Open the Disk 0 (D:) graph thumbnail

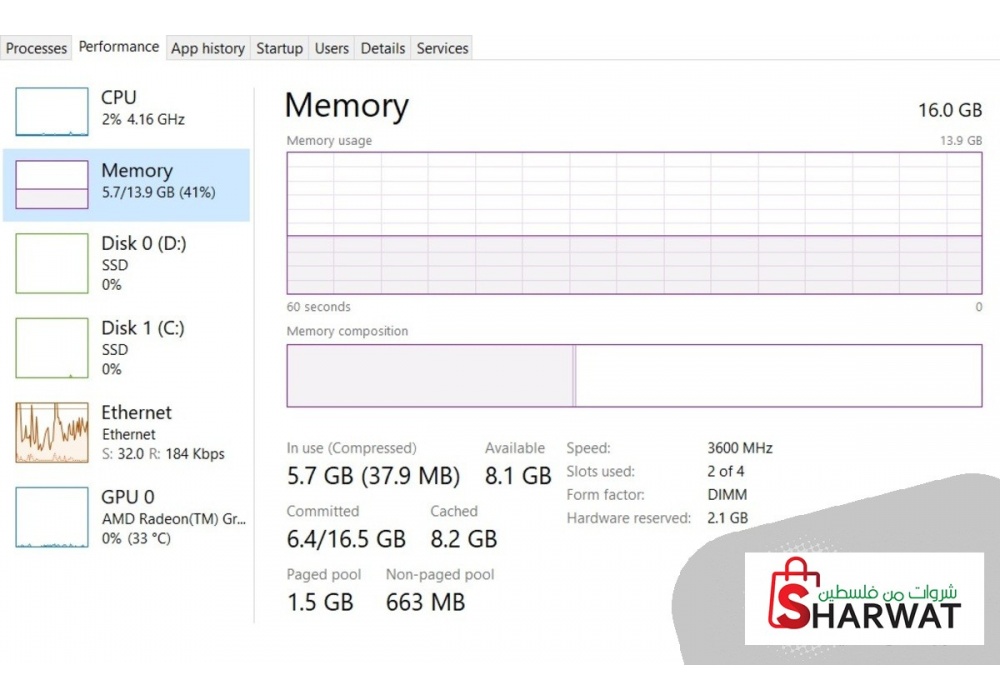pyautogui.click(x=52, y=263)
